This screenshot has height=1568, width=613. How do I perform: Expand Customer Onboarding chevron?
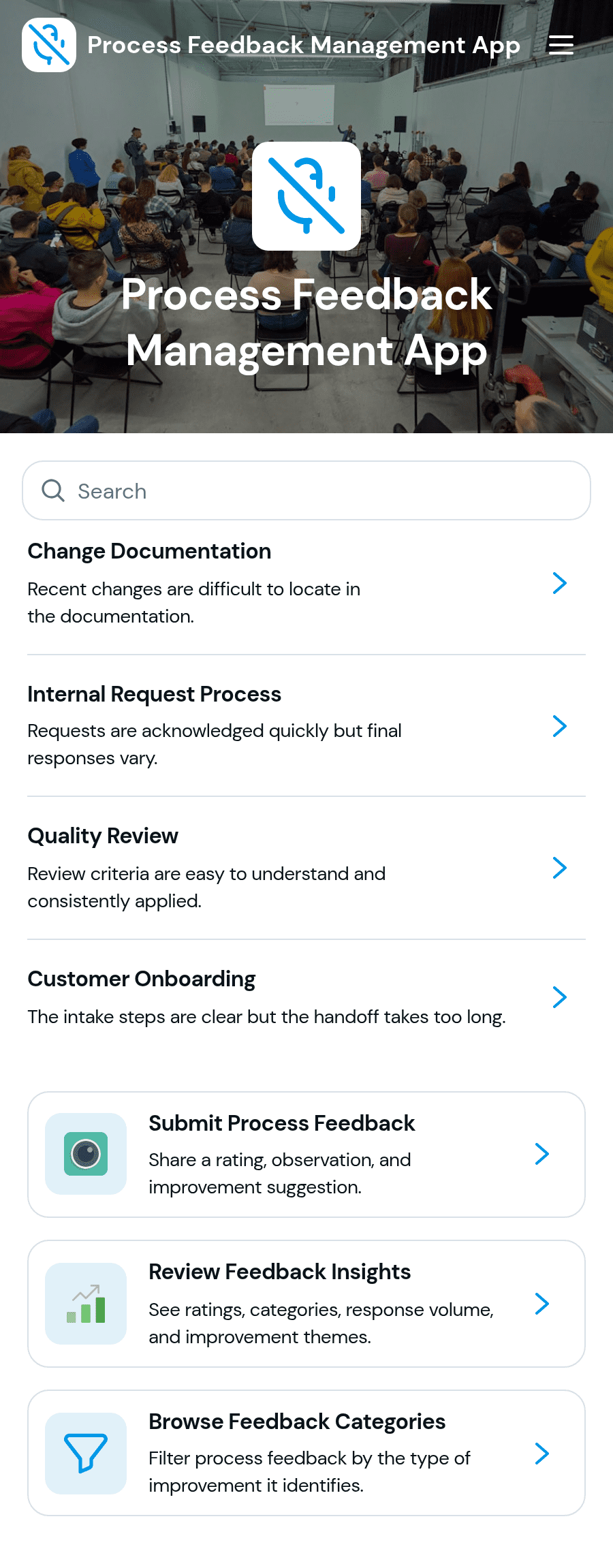560,997
